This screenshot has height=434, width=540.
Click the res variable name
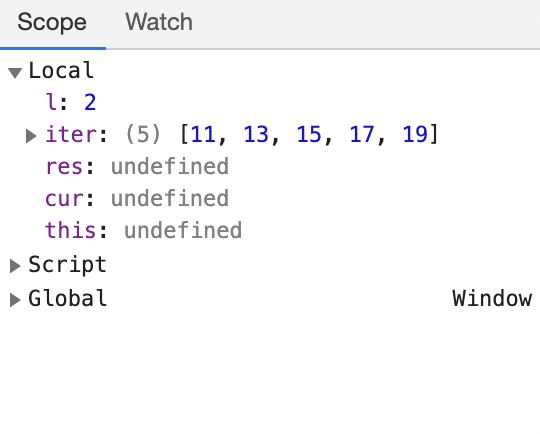[64, 167]
